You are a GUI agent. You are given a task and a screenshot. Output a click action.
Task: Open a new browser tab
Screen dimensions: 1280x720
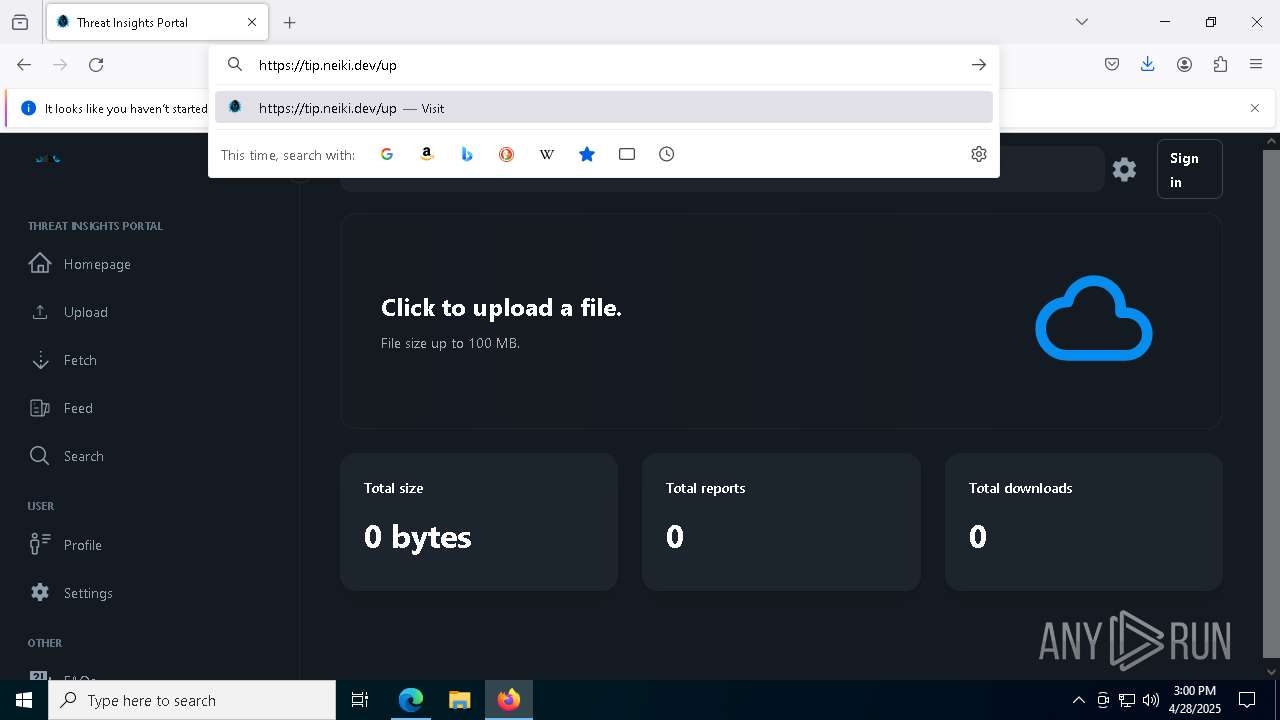(x=290, y=22)
